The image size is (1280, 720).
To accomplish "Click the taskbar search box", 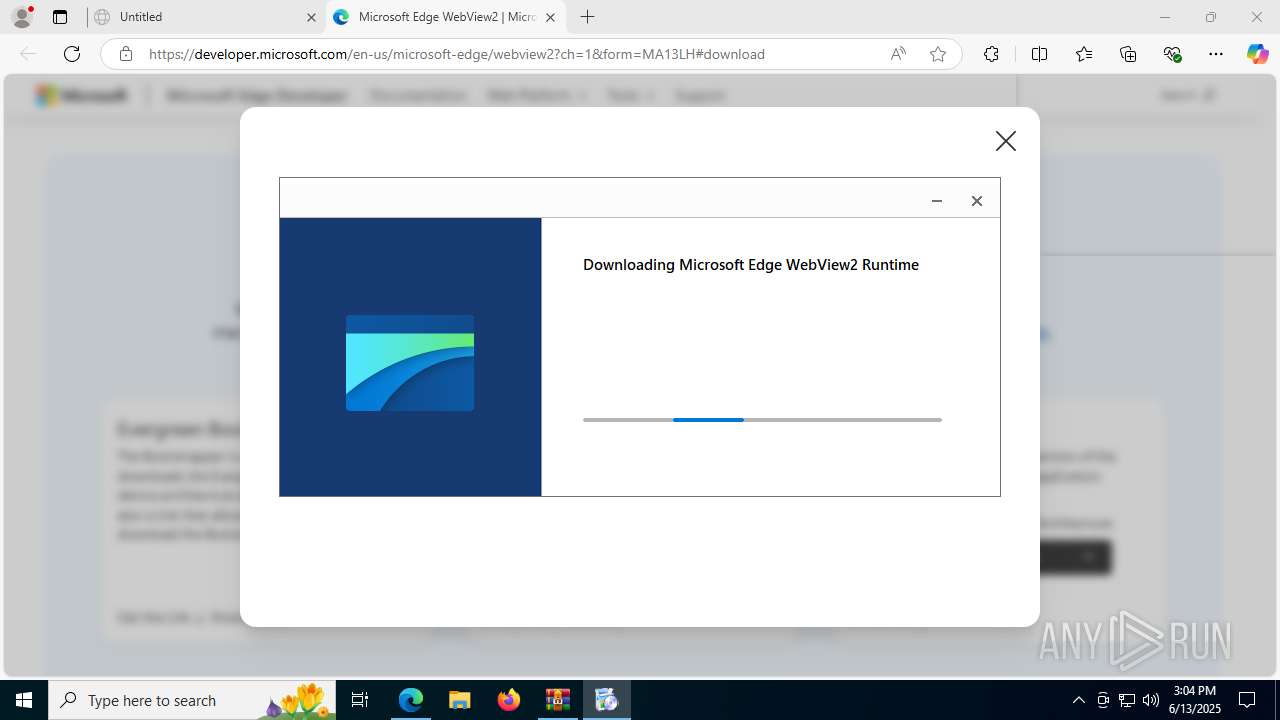I will click(x=193, y=700).
